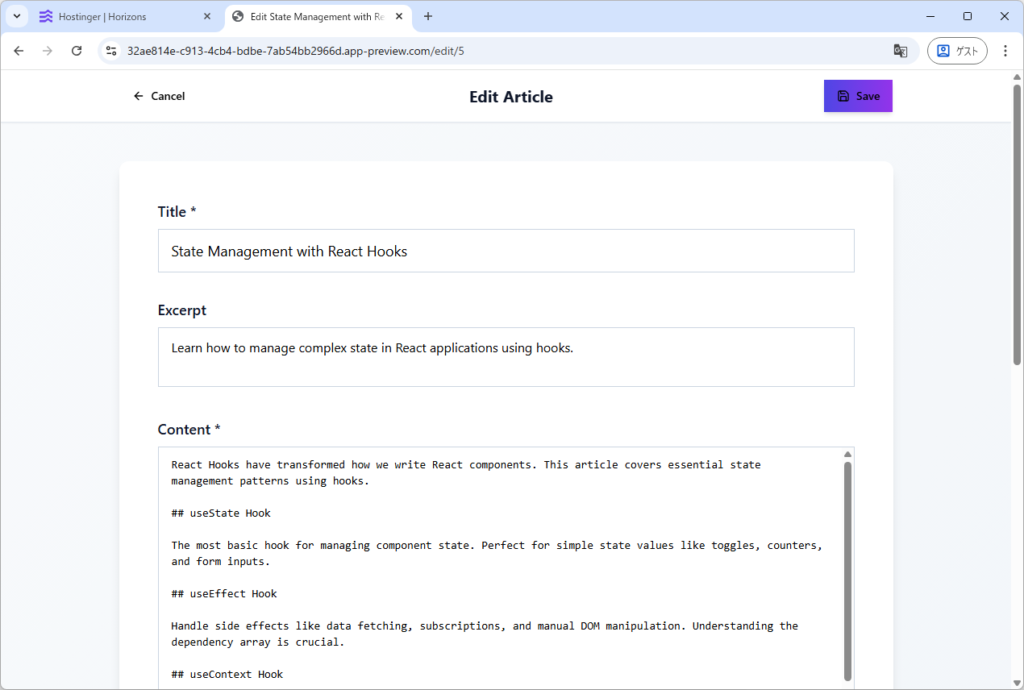Open Chrome three-dot menu
1024x690 pixels.
1005,51
